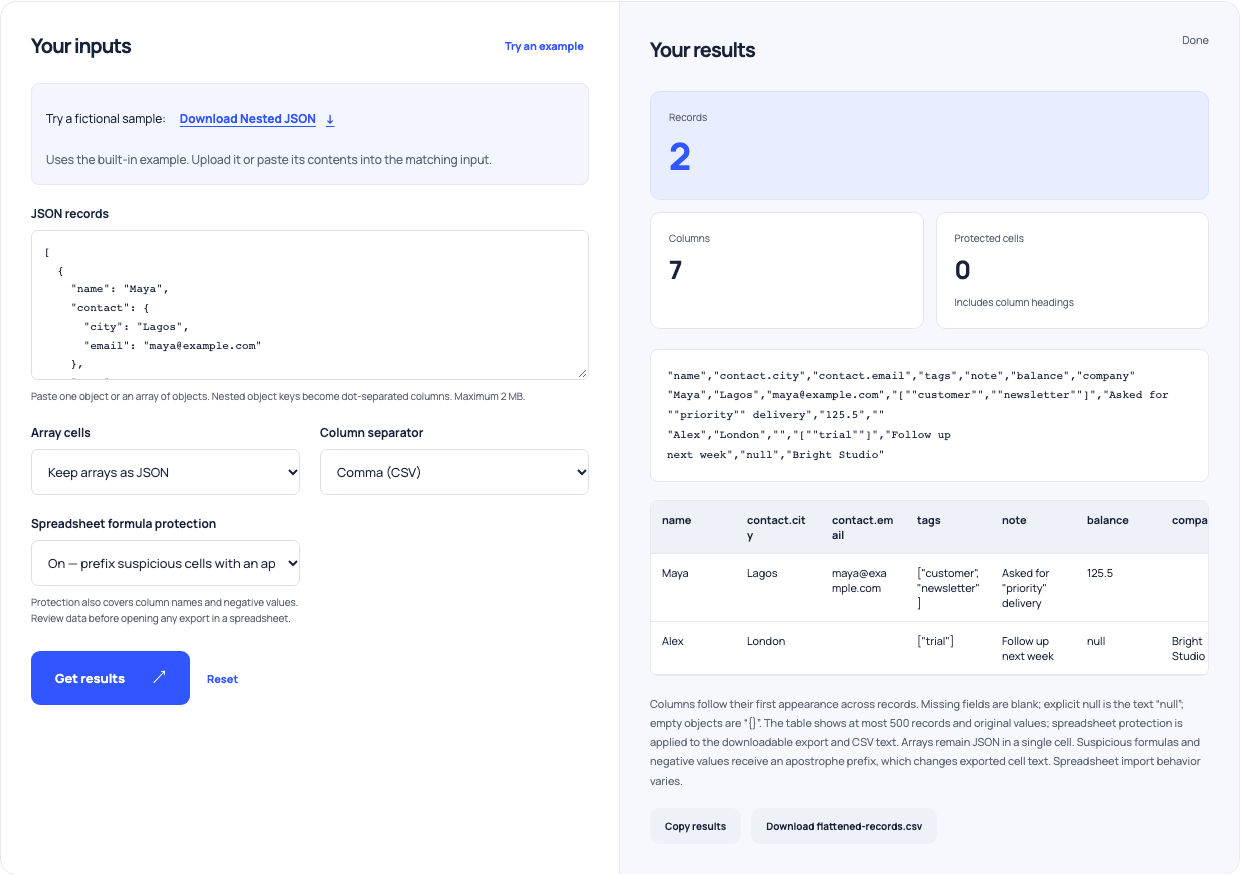Click the Maya cell in the table

tap(693, 588)
